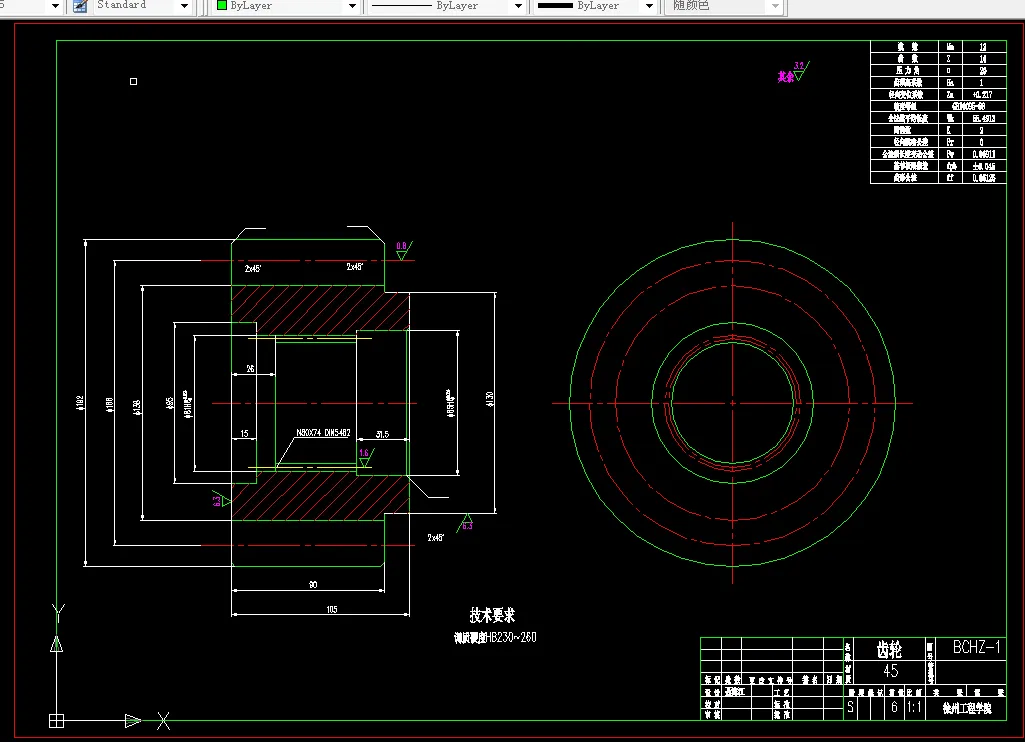Select the 3.2 其余 surface roughness symbol
The width and height of the screenshot is (1025, 742).
point(793,72)
